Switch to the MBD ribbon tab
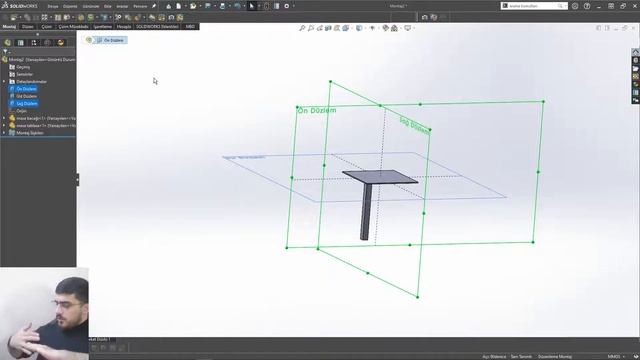Viewport: 640px width, 360px height. coord(190,27)
